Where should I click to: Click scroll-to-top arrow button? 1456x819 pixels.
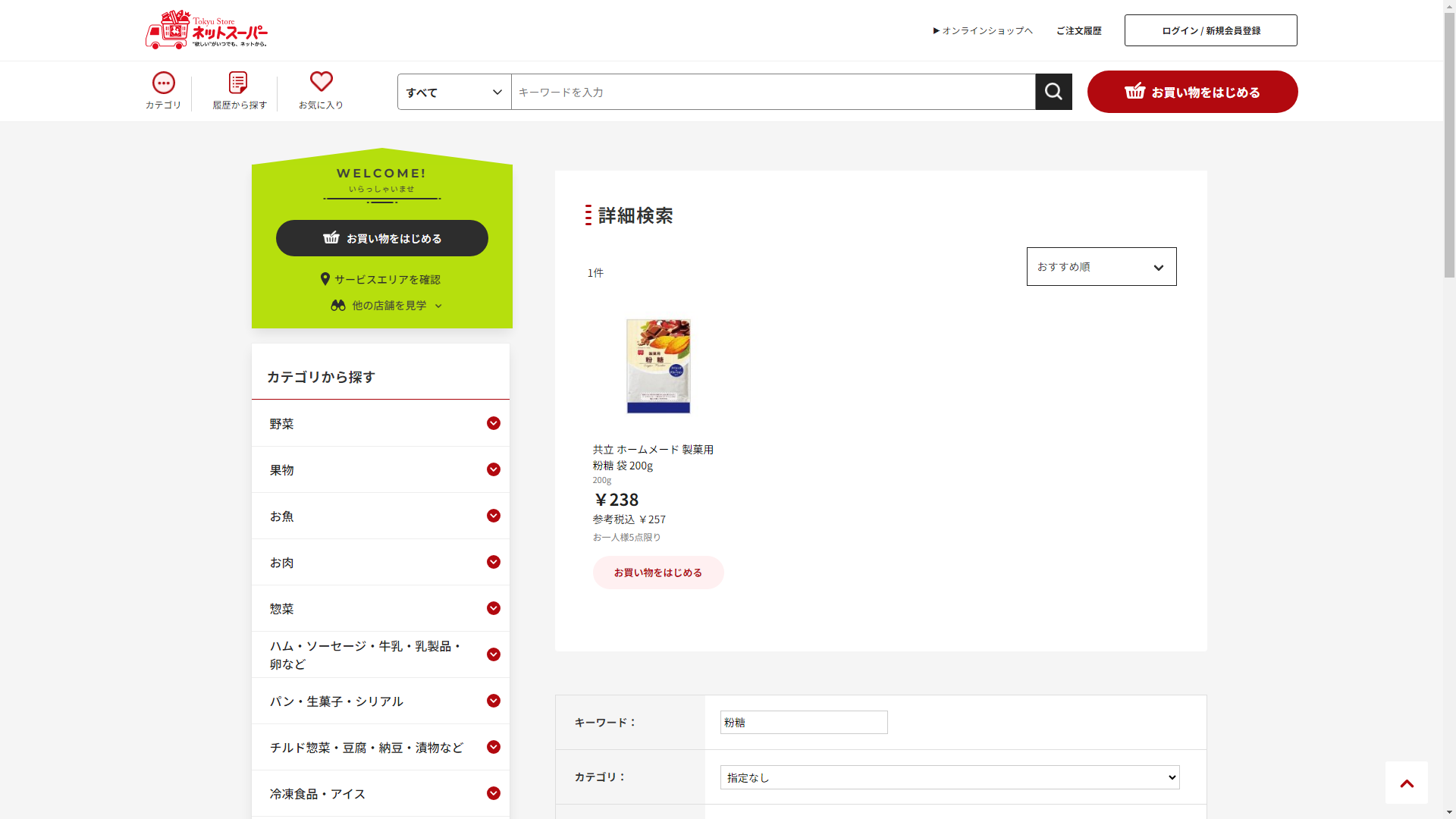(x=1406, y=783)
